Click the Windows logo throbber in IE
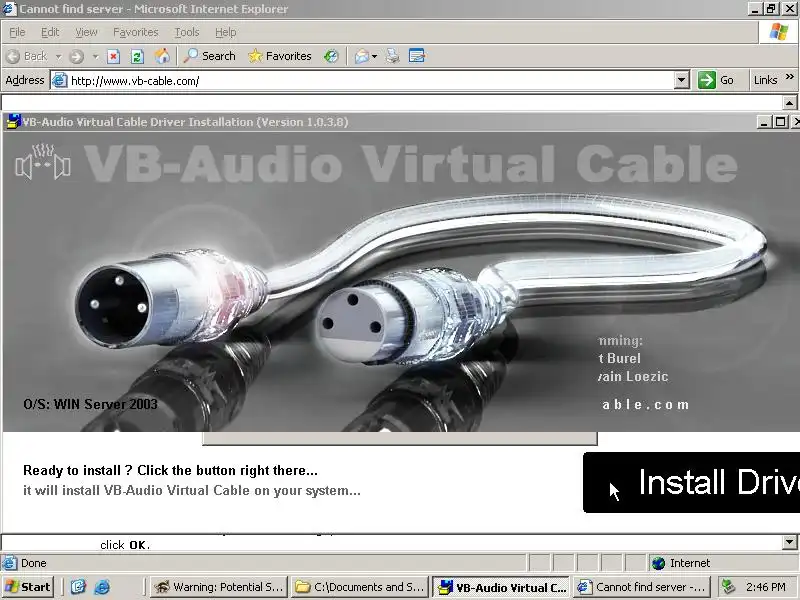 [x=779, y=32]
